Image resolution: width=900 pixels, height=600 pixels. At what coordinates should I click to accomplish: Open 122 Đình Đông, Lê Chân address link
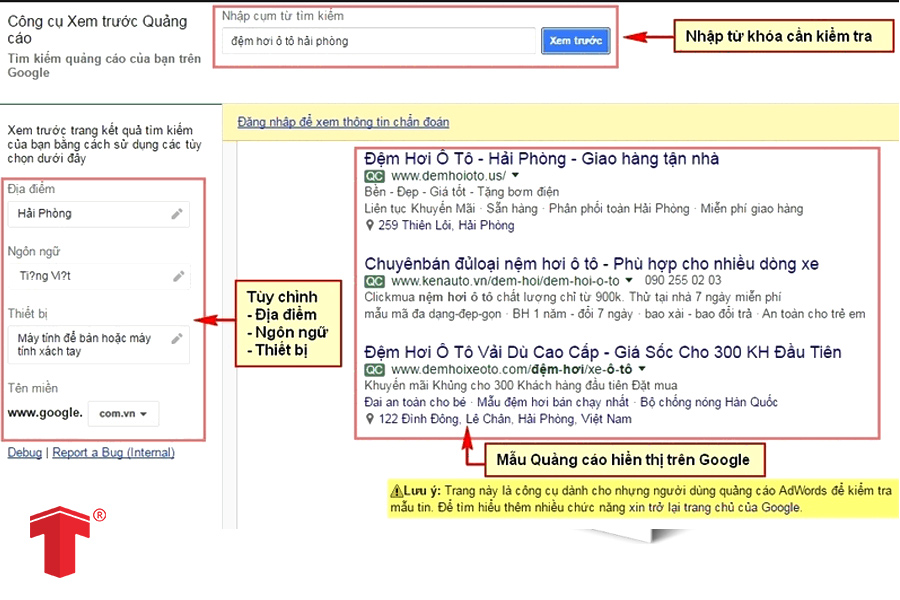tap(505, 419)
